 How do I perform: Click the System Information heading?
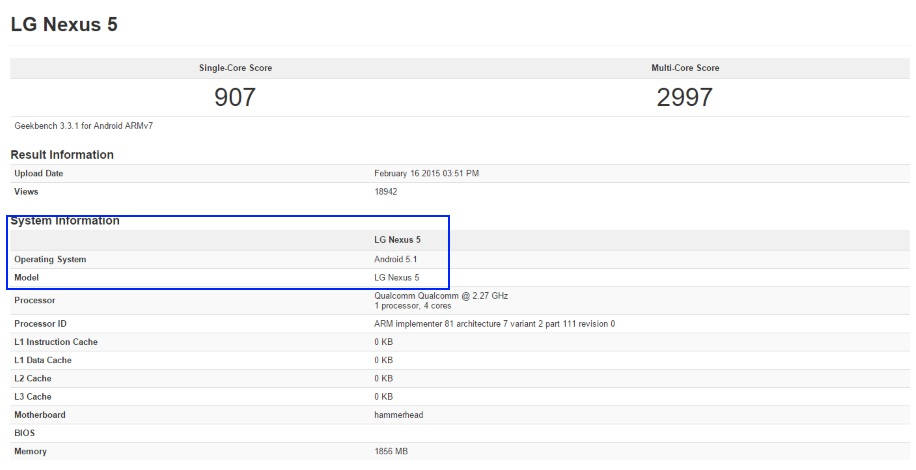65,221
